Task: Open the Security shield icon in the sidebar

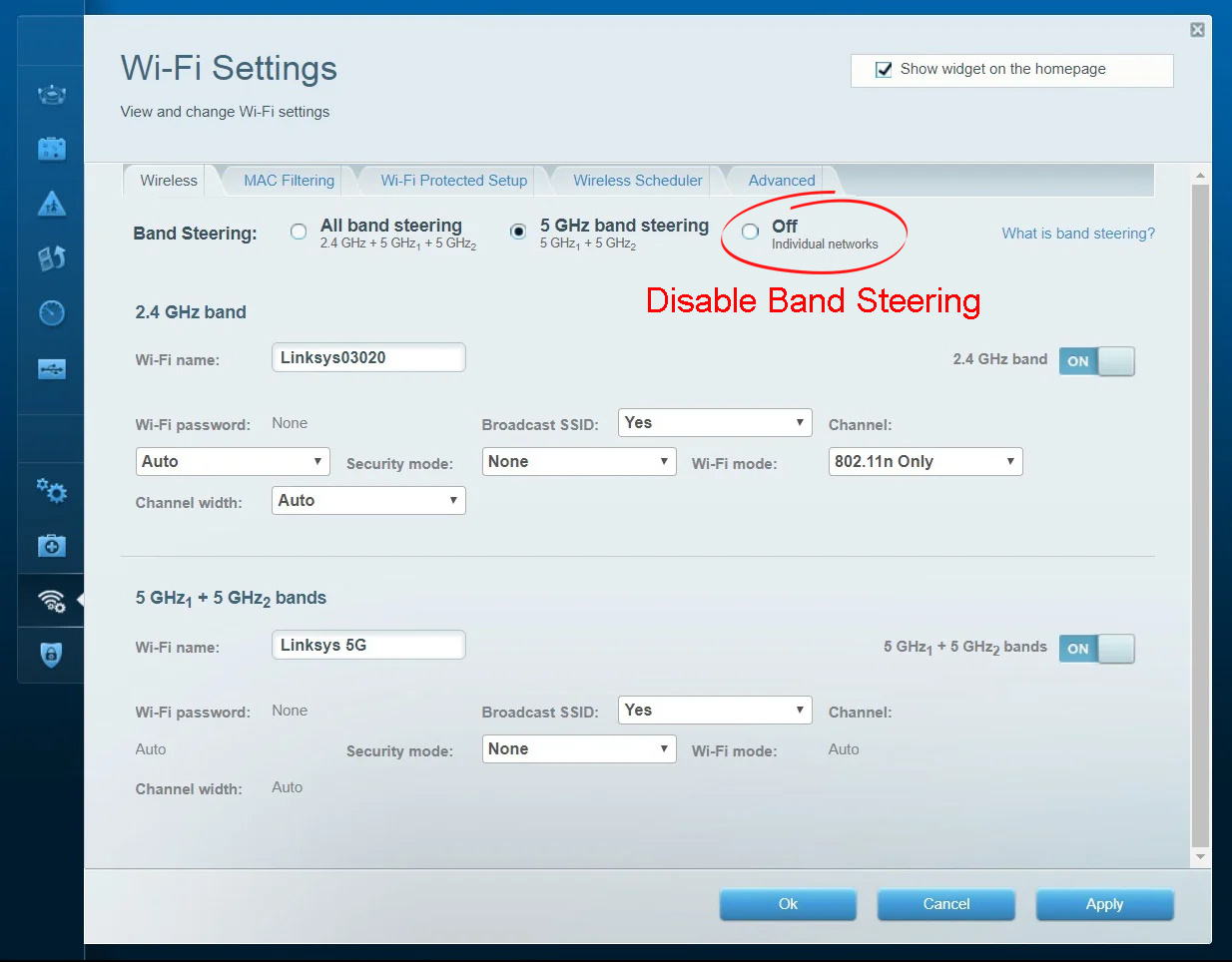Action: [51, 655]
